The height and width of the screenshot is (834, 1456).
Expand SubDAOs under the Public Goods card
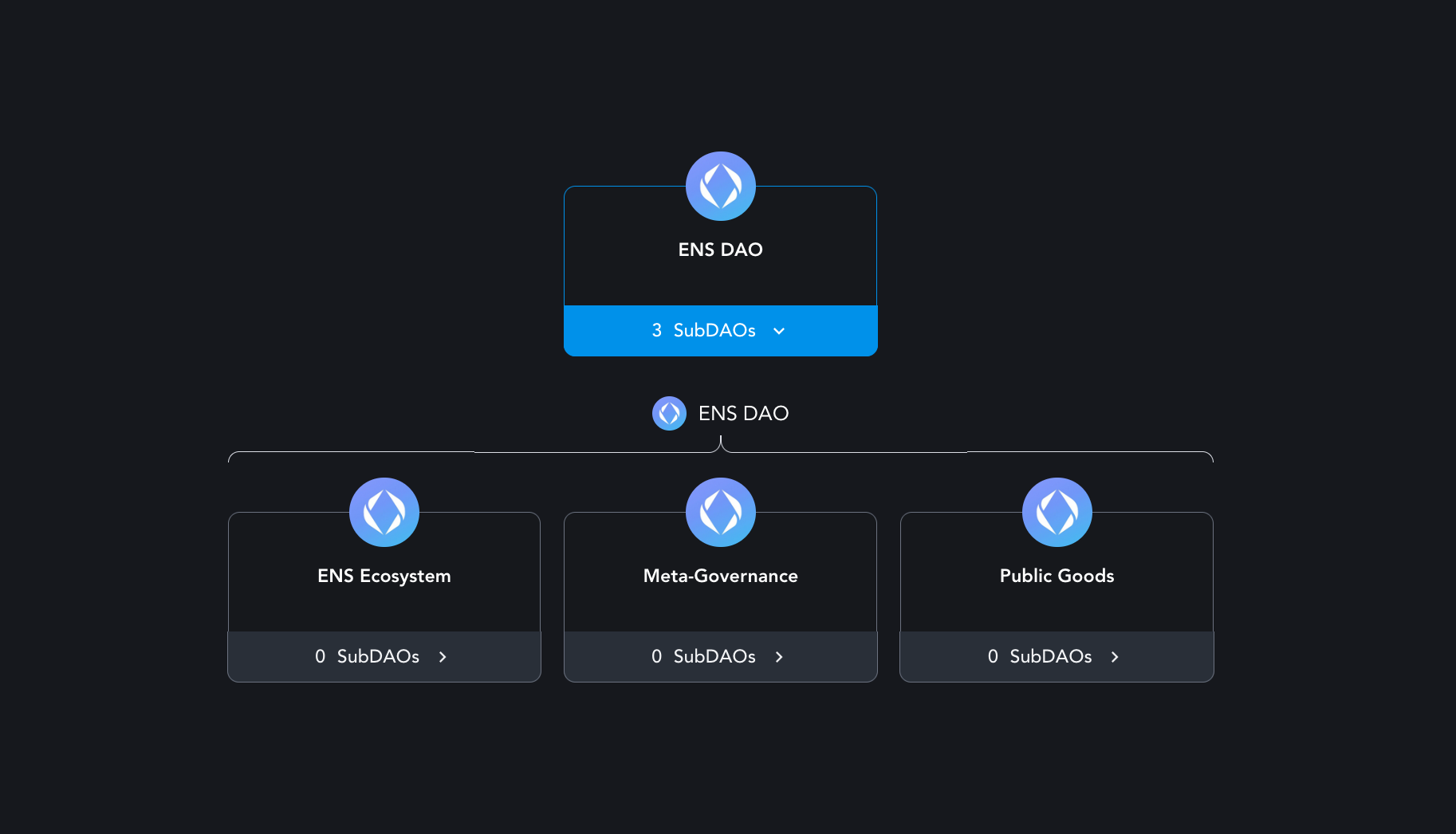click(x=1057, y=656)
